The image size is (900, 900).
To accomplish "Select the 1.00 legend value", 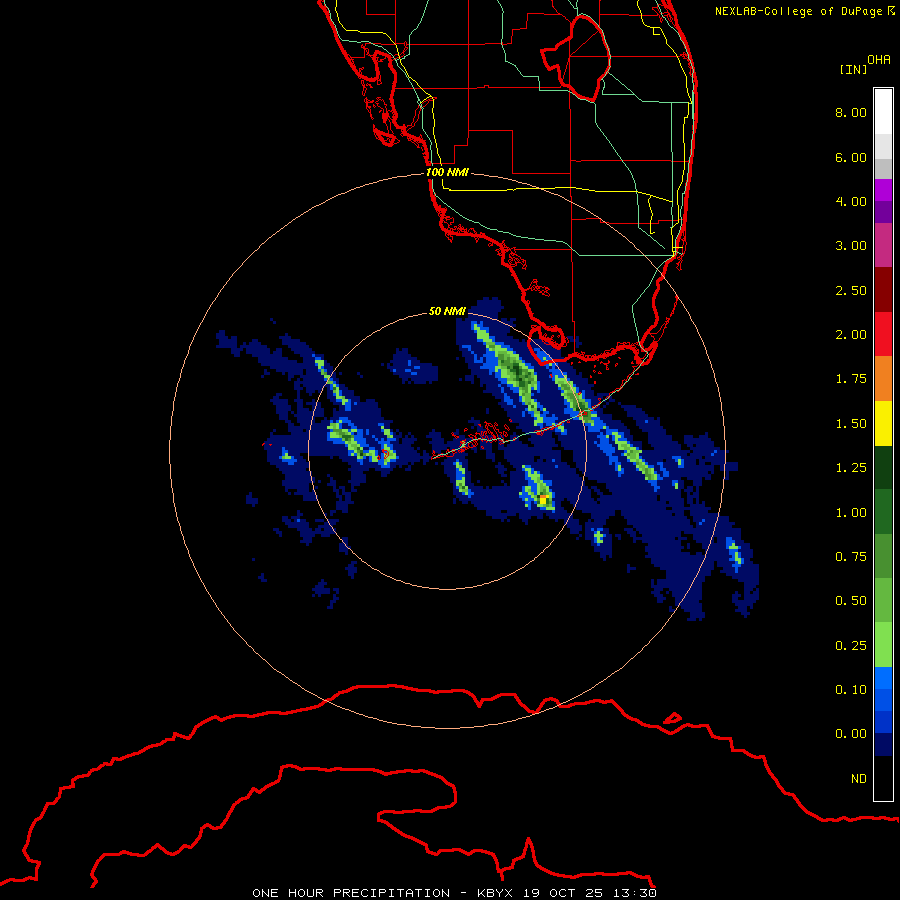I will click(851, 513).
